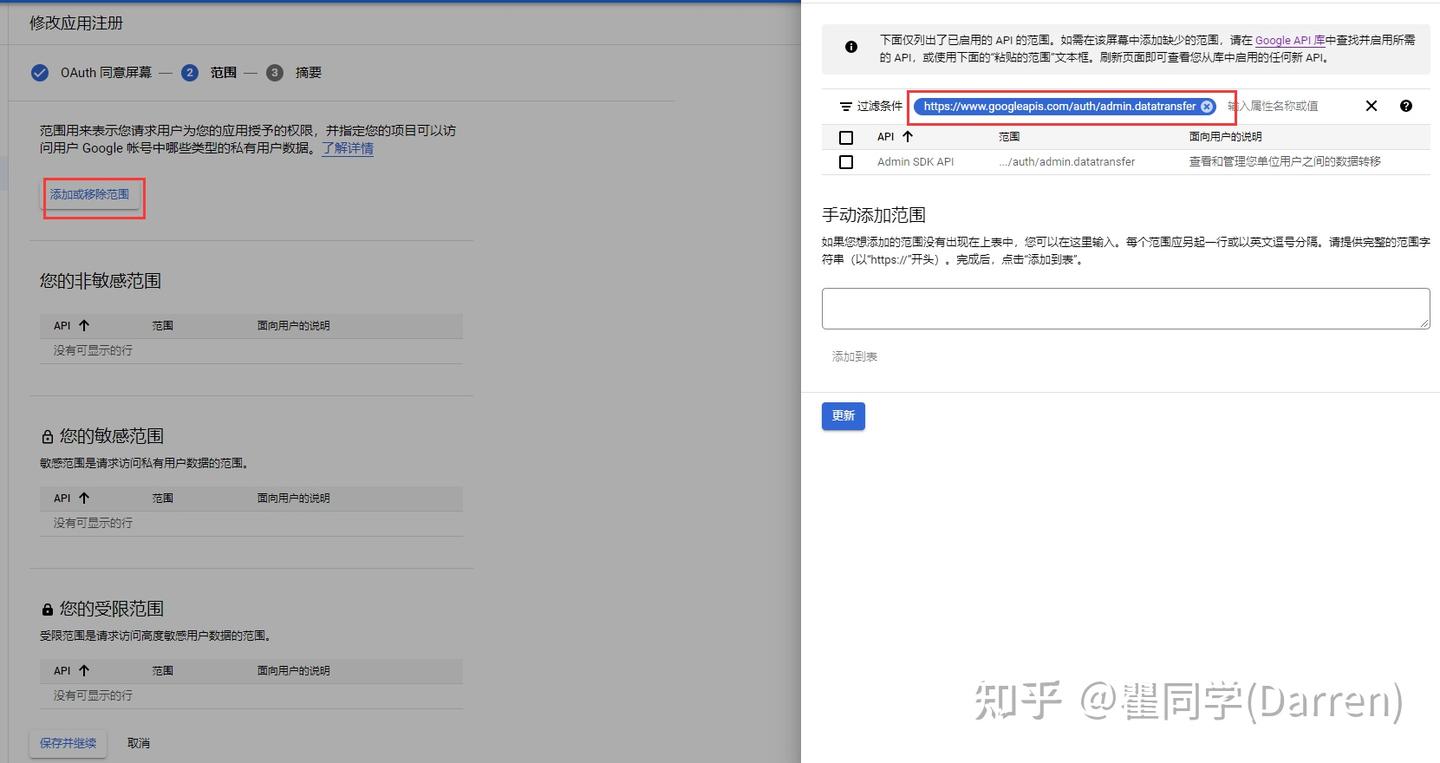This screenshot has height=763, width=1440.
Task: Check the Admin SDK API scope row
Action: pos(846,161)
